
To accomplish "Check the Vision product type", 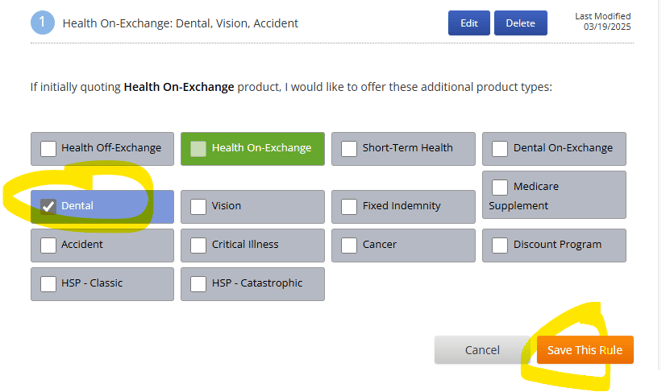I will pos(198,206).
